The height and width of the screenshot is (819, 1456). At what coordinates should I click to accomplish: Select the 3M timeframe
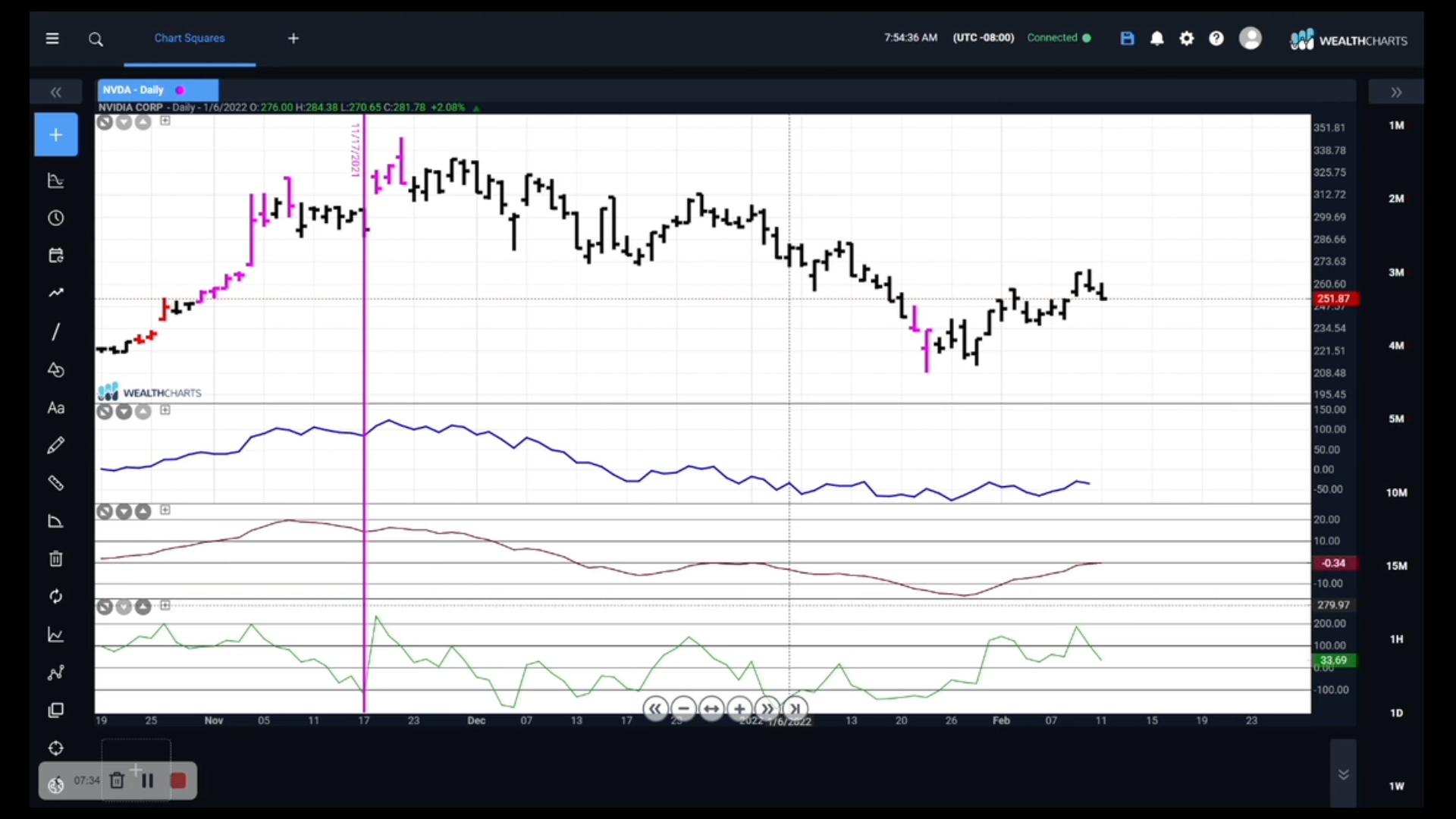click(1396, 272)
